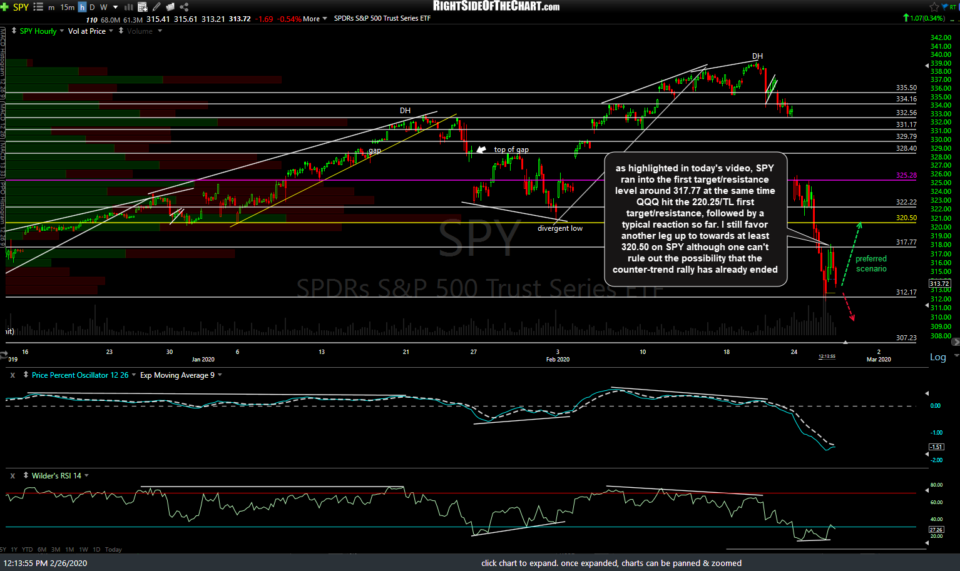The image size is (960, 571).
Task: Open the time frame dropdown arrow after W
Action: click(115, 7)
